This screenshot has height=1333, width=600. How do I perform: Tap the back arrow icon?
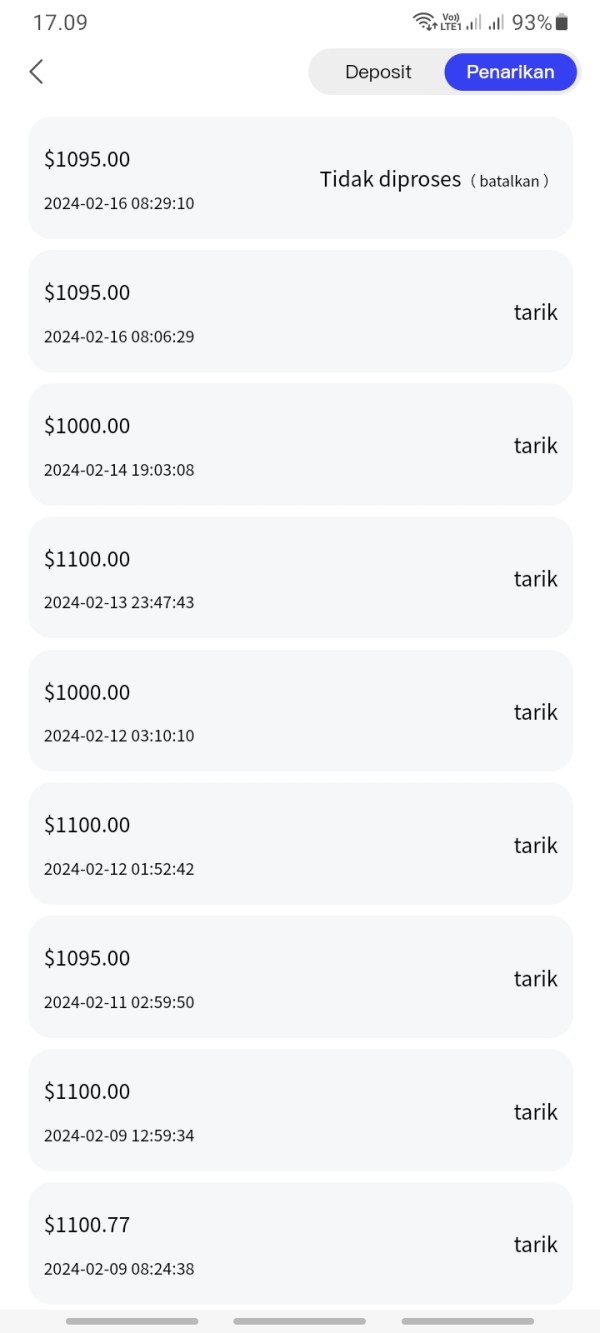point(37,71)
